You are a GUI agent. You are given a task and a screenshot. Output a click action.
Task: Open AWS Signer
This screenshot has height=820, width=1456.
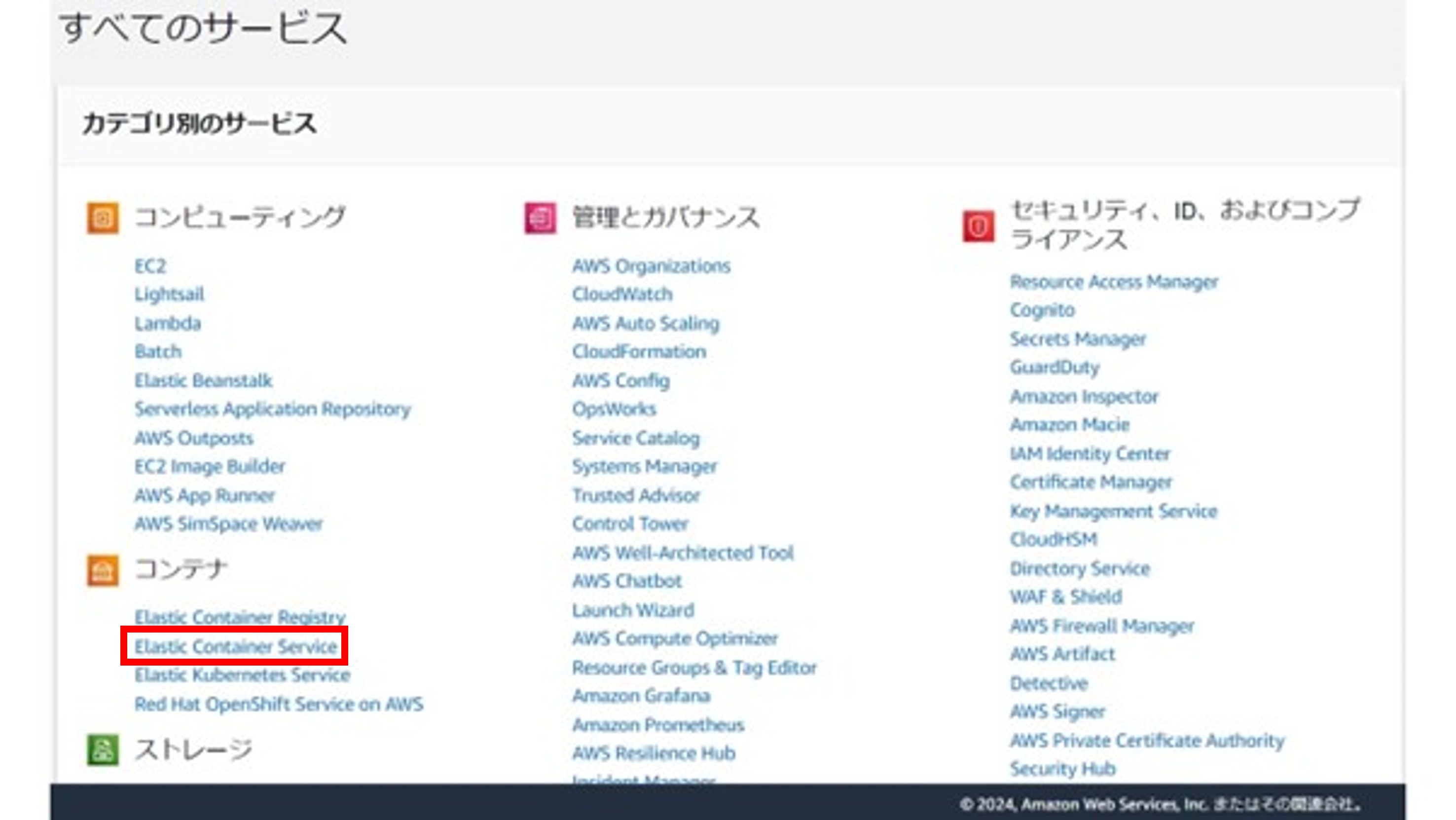tap(1057, 712)
